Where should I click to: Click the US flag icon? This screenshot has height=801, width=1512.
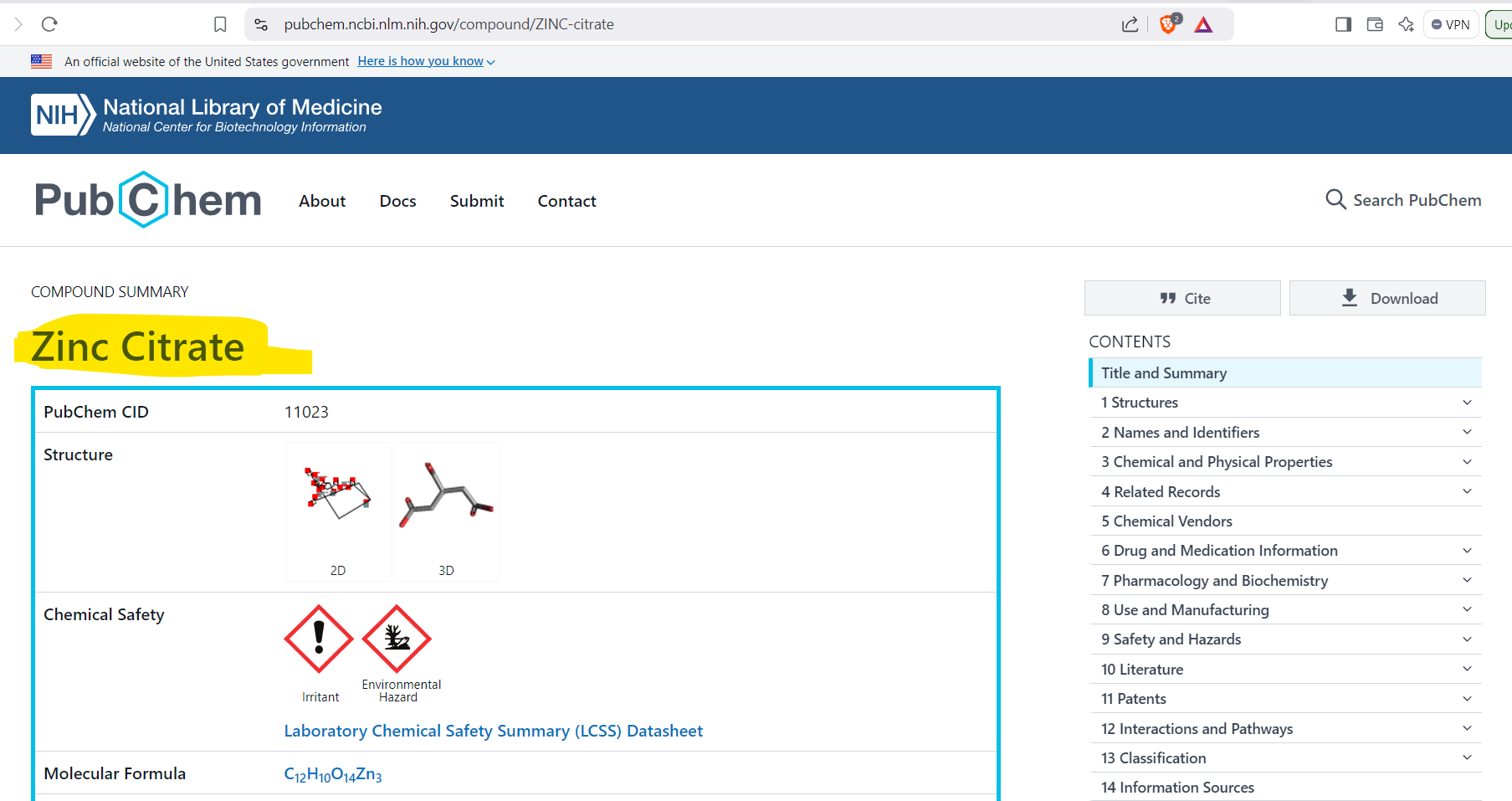pos(41,61)
